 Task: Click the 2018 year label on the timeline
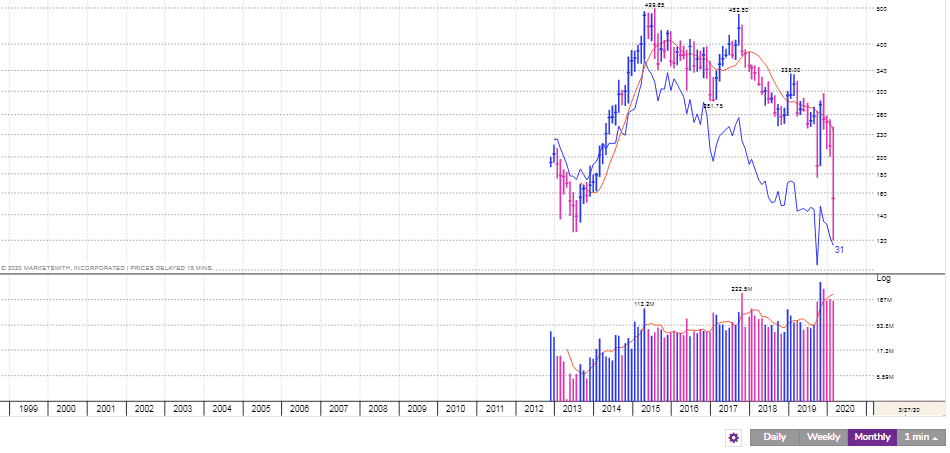(x=768, y=409)
